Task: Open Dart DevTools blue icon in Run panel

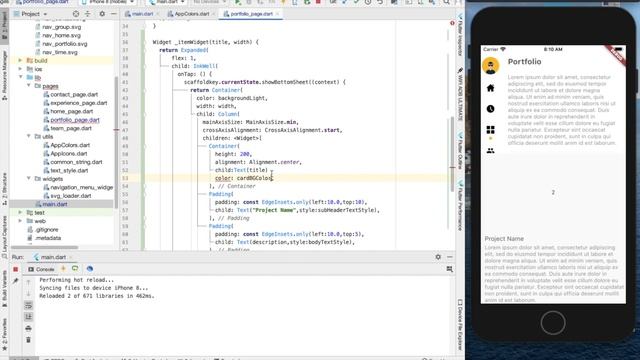Action: click(90, 269)
